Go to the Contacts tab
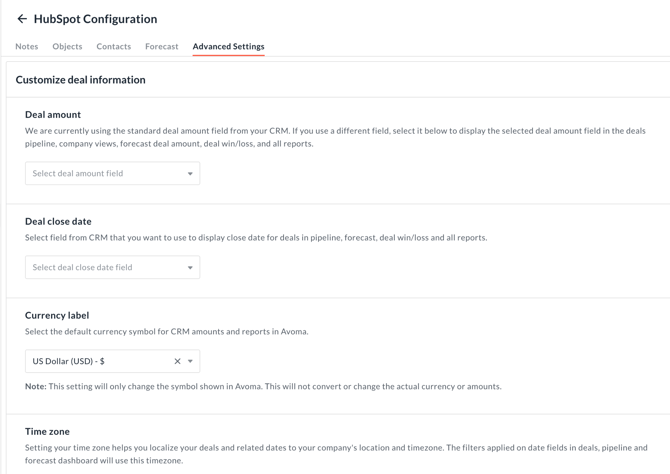Image resolution: width=670 pixels, height=474 pixels. [x=114, y=46]
